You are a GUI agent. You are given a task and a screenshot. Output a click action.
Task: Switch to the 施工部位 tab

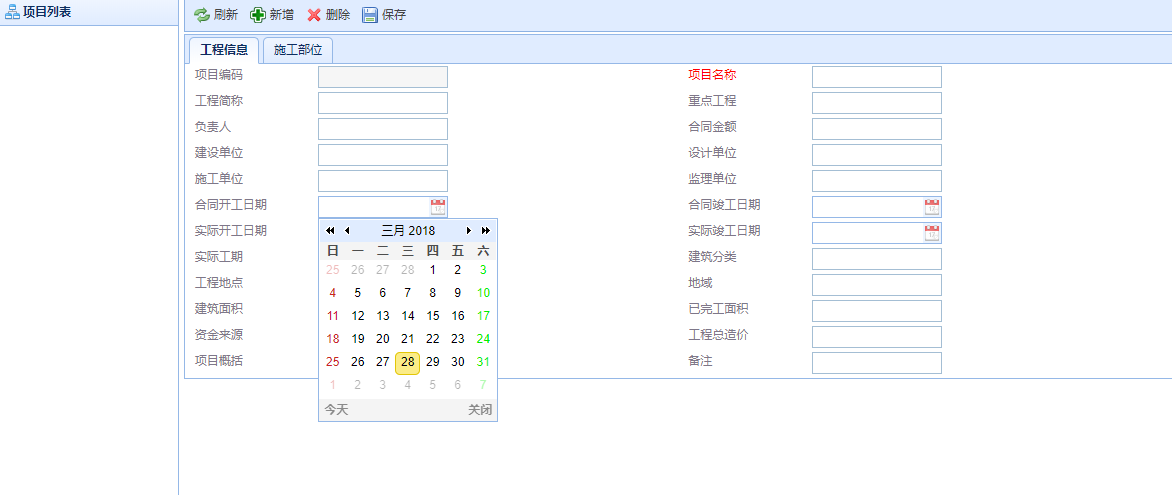297,50
